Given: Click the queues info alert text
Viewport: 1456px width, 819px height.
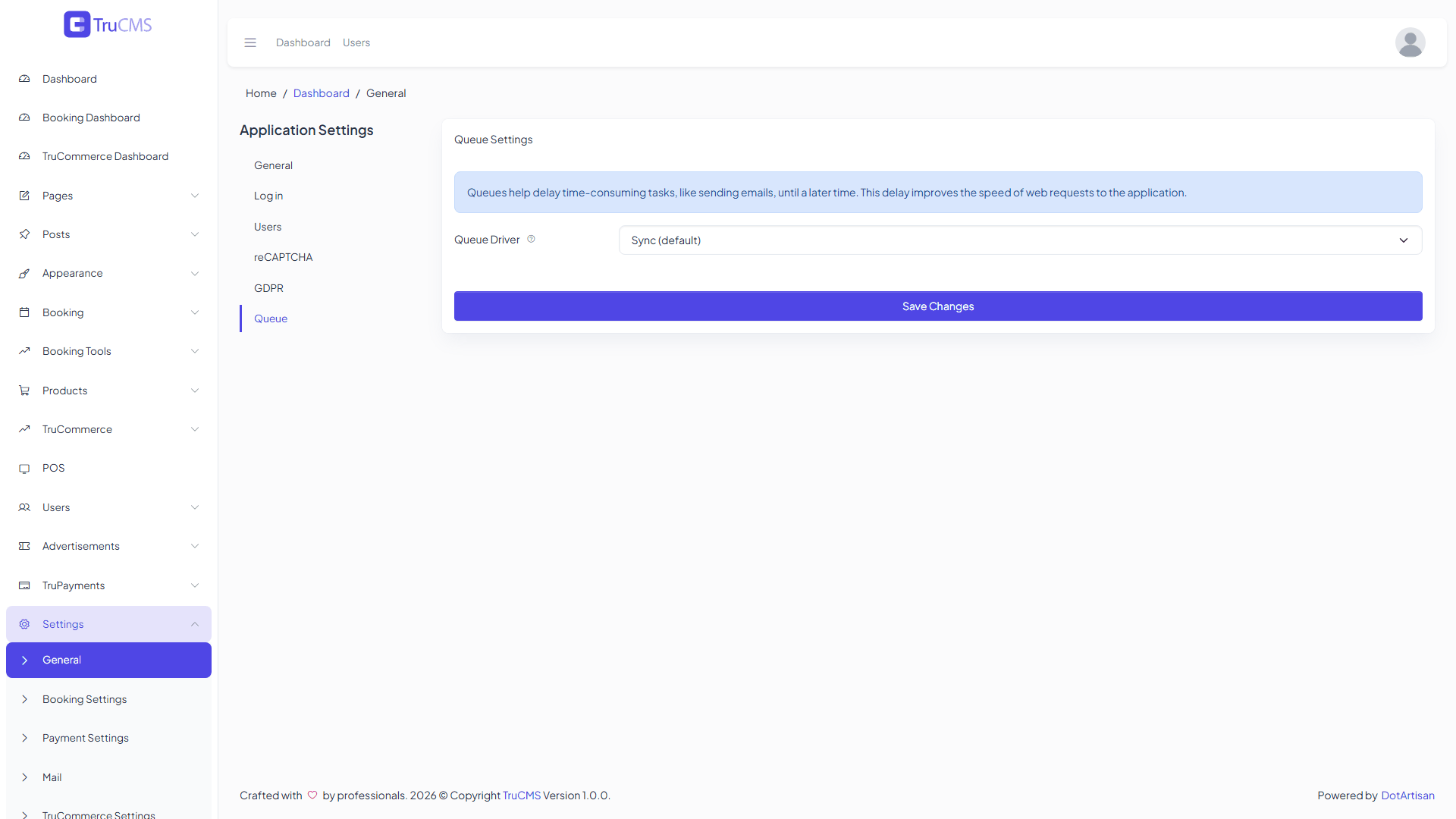Looking at the screenshot, I should point(827,193).
